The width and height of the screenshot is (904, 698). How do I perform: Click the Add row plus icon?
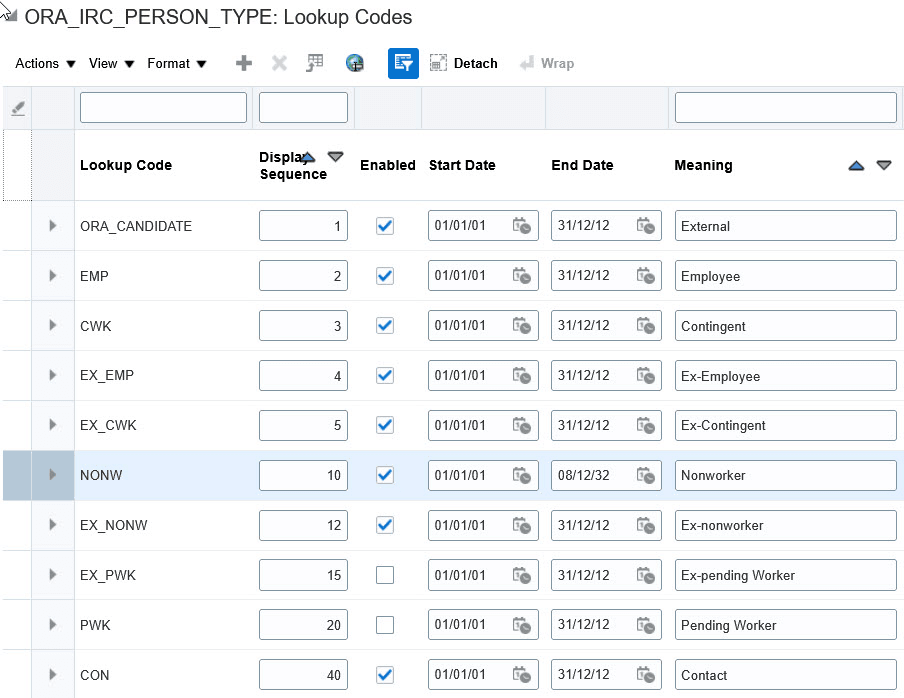pos(244,63)
